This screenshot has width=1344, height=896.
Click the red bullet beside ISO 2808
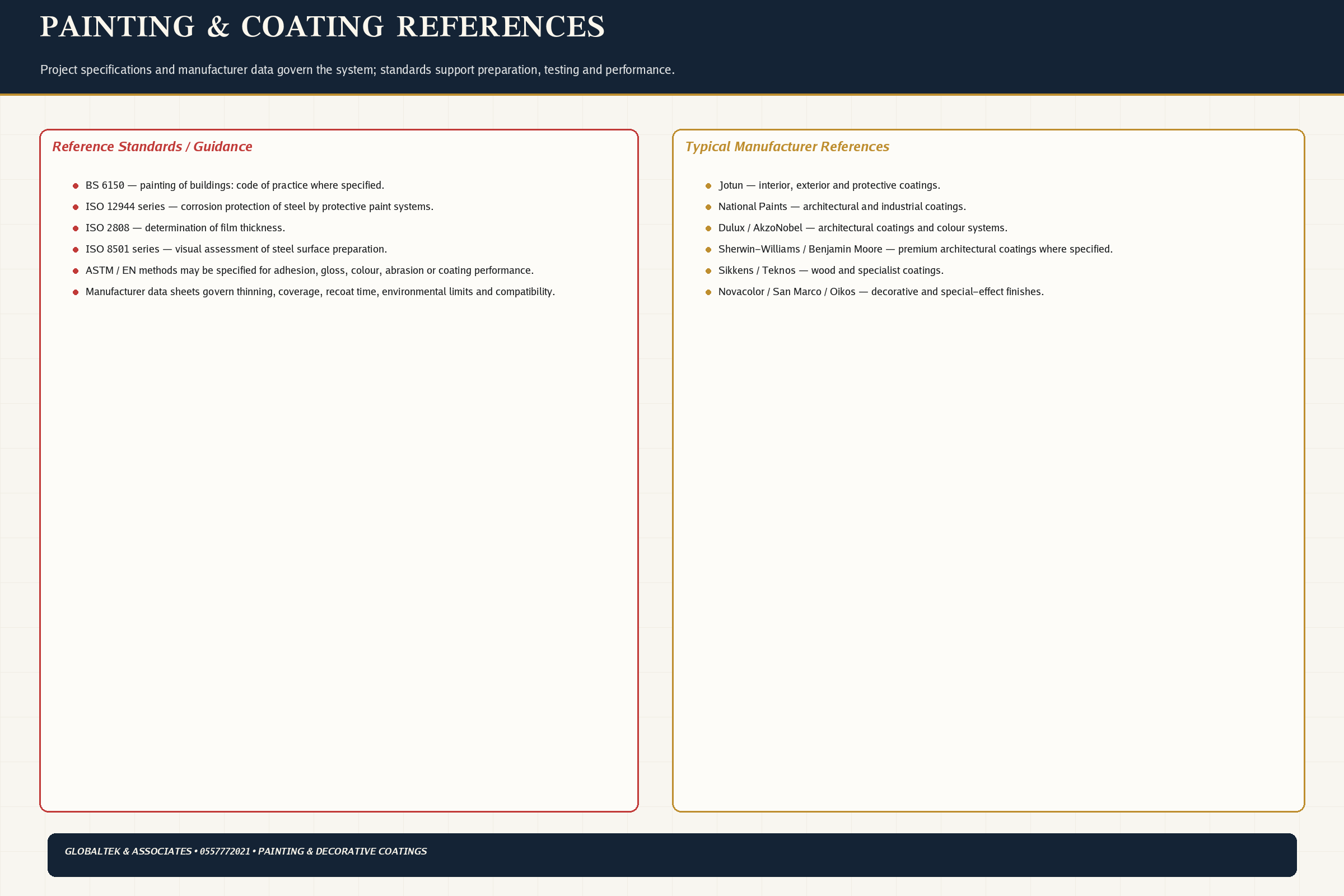[76, 228]
